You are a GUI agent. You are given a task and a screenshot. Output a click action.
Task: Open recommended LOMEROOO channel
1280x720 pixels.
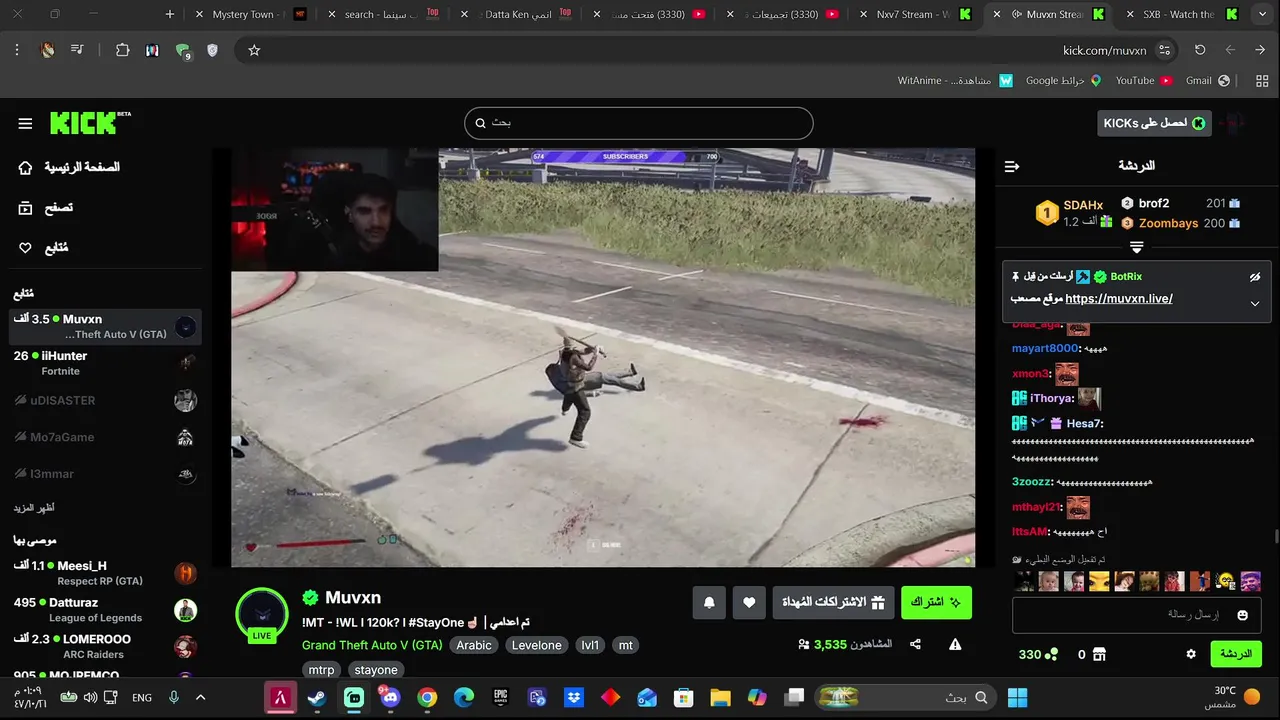point(105,646)
